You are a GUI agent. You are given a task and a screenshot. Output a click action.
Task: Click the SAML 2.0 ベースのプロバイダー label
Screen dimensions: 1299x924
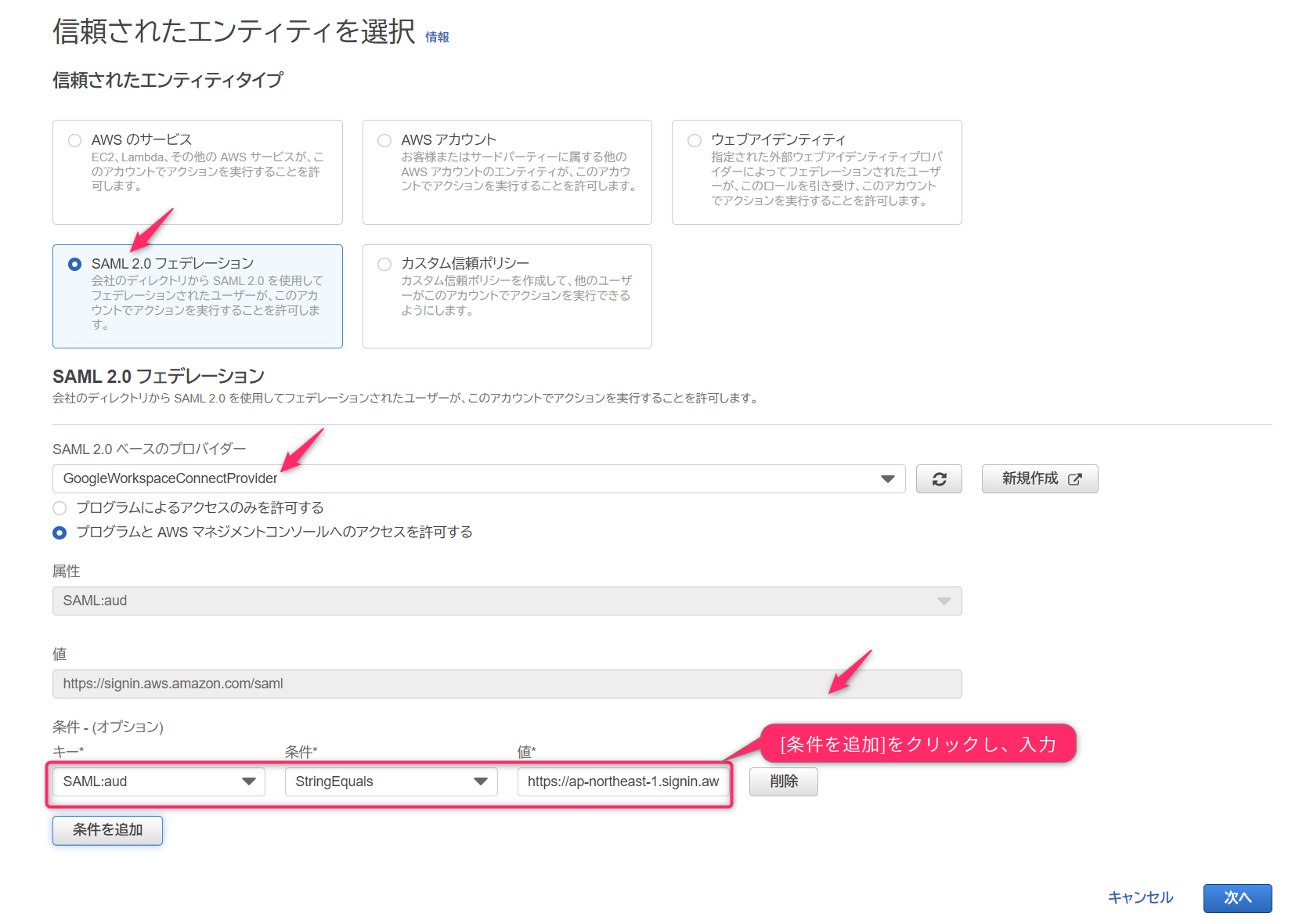150,449
